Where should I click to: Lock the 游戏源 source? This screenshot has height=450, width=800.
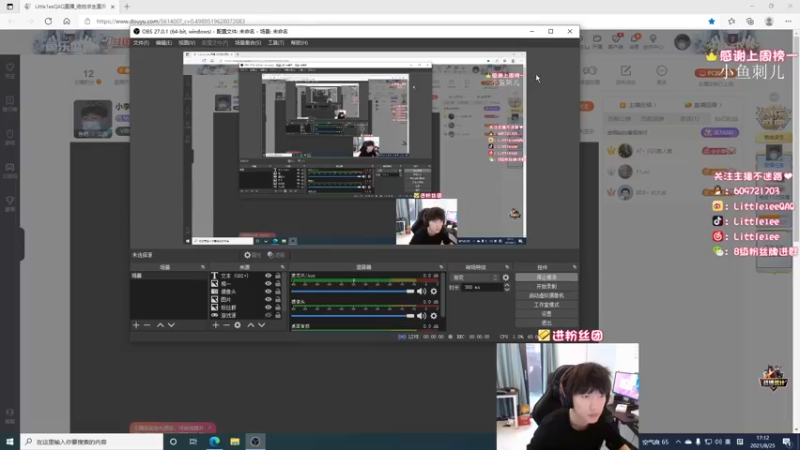[278, 315]
